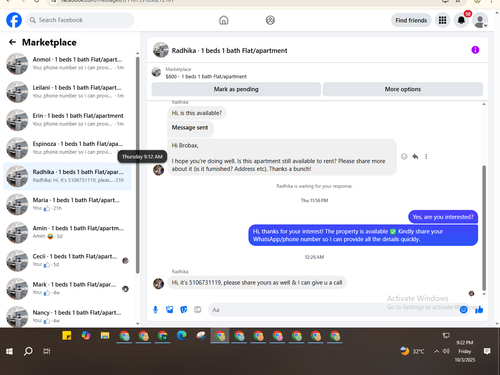React to Radhika's message with emoji icon
The height and width of the screenshot is (375, 500).
404,156
